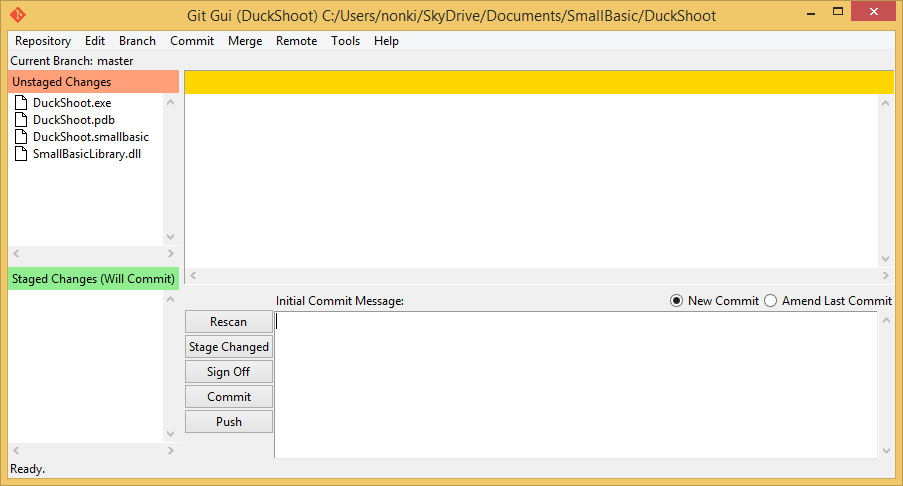Image resolution: width=903 pixels, height=486 pixels.
Task: Click up arrow of Staged Changes scrollbar
Action: click(x=170, y=299)
